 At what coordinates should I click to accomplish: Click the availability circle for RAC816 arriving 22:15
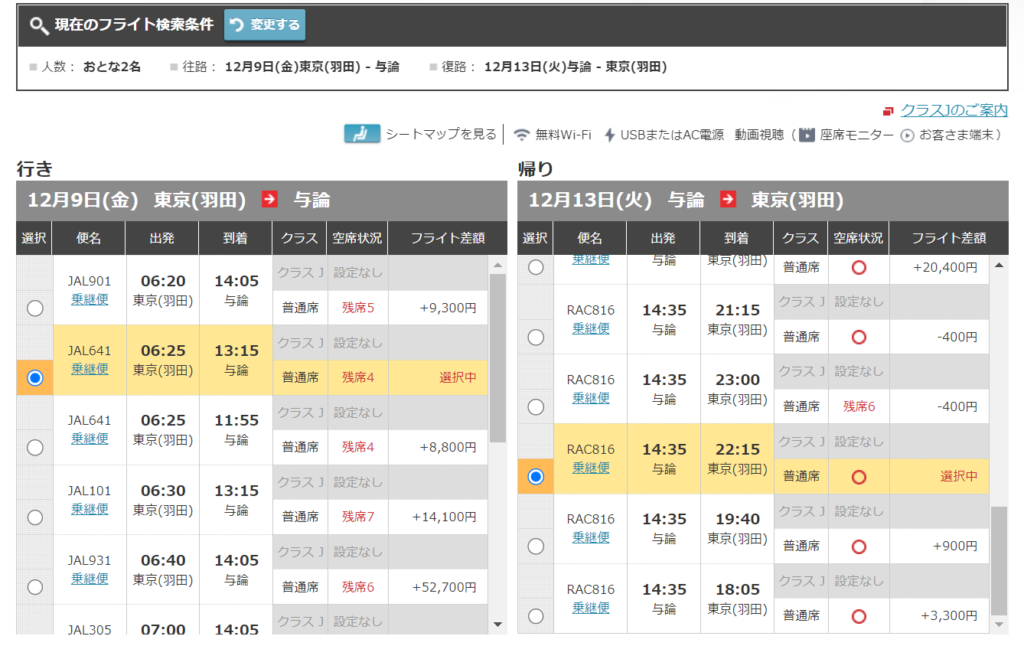click(859, 477)
